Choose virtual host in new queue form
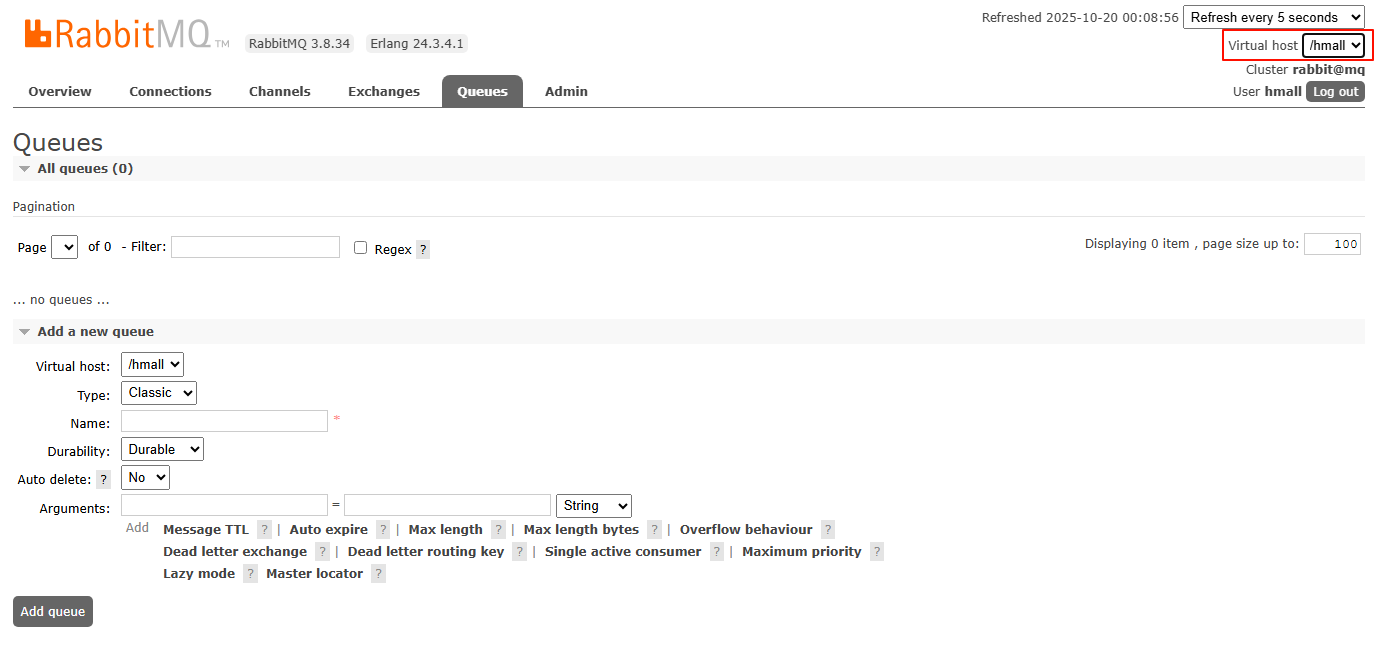The height and width of the screenshot is (645, 1376). click(x=152, y=365)
